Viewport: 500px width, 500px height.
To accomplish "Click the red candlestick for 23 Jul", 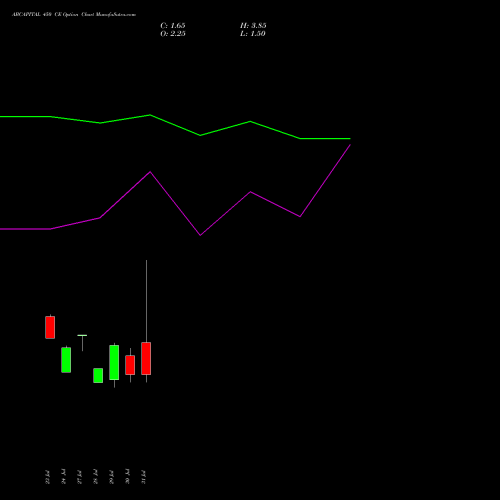I will 50,327.
